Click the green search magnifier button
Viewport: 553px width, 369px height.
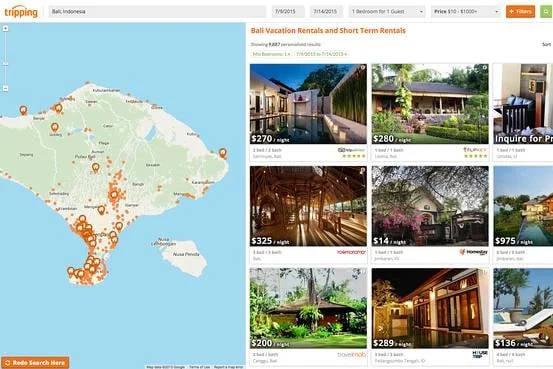tap(546, 12)
